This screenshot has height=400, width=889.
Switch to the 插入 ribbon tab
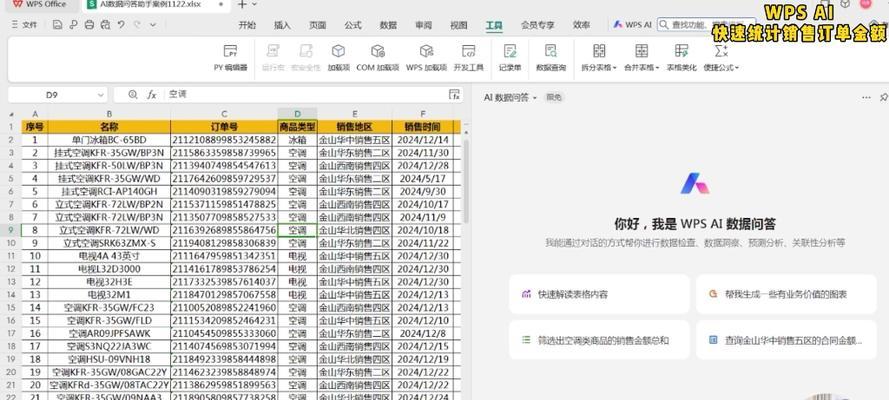coord(282,25)
